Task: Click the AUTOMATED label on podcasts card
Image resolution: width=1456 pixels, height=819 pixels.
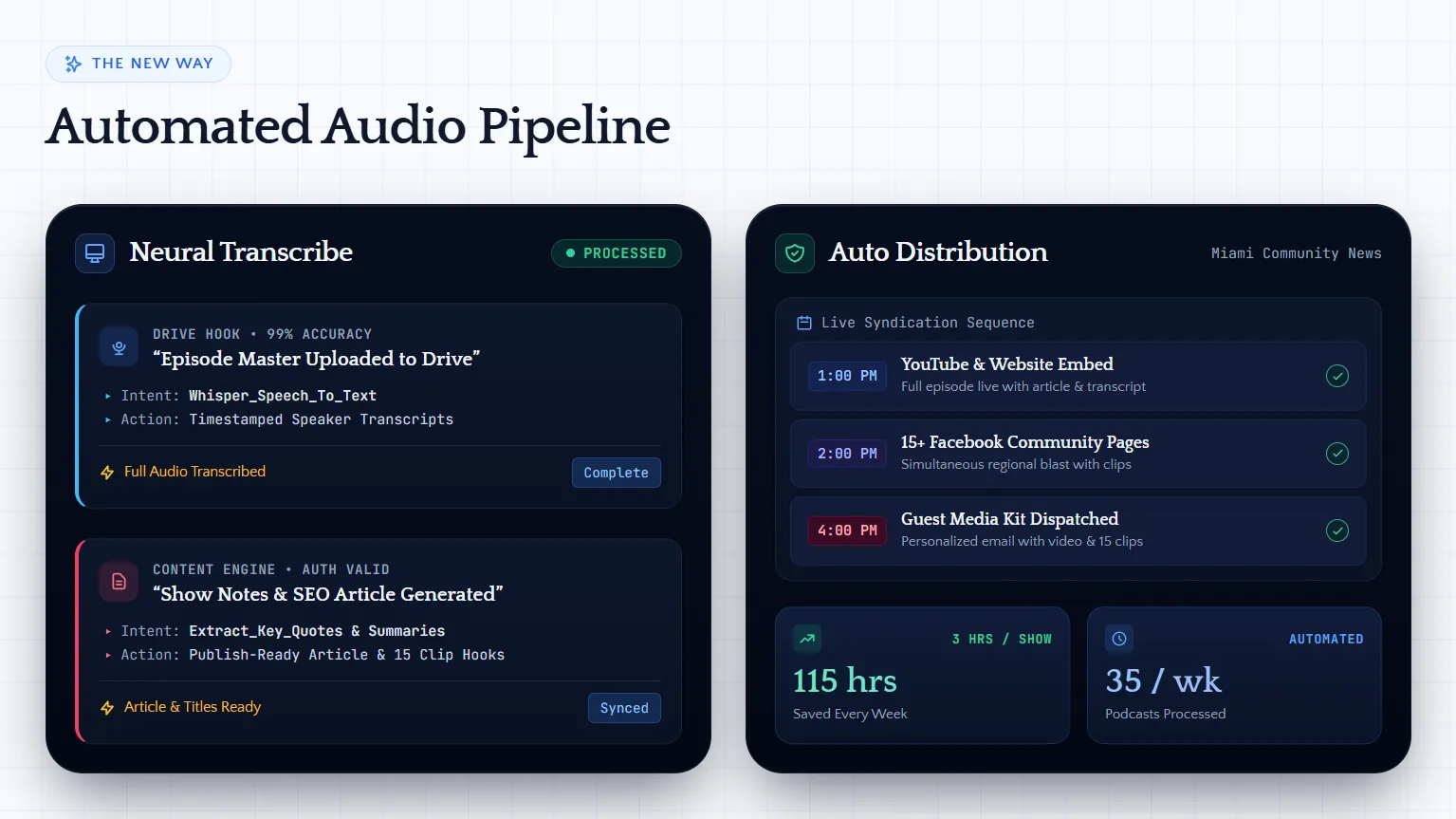Action: [1326, 640]
